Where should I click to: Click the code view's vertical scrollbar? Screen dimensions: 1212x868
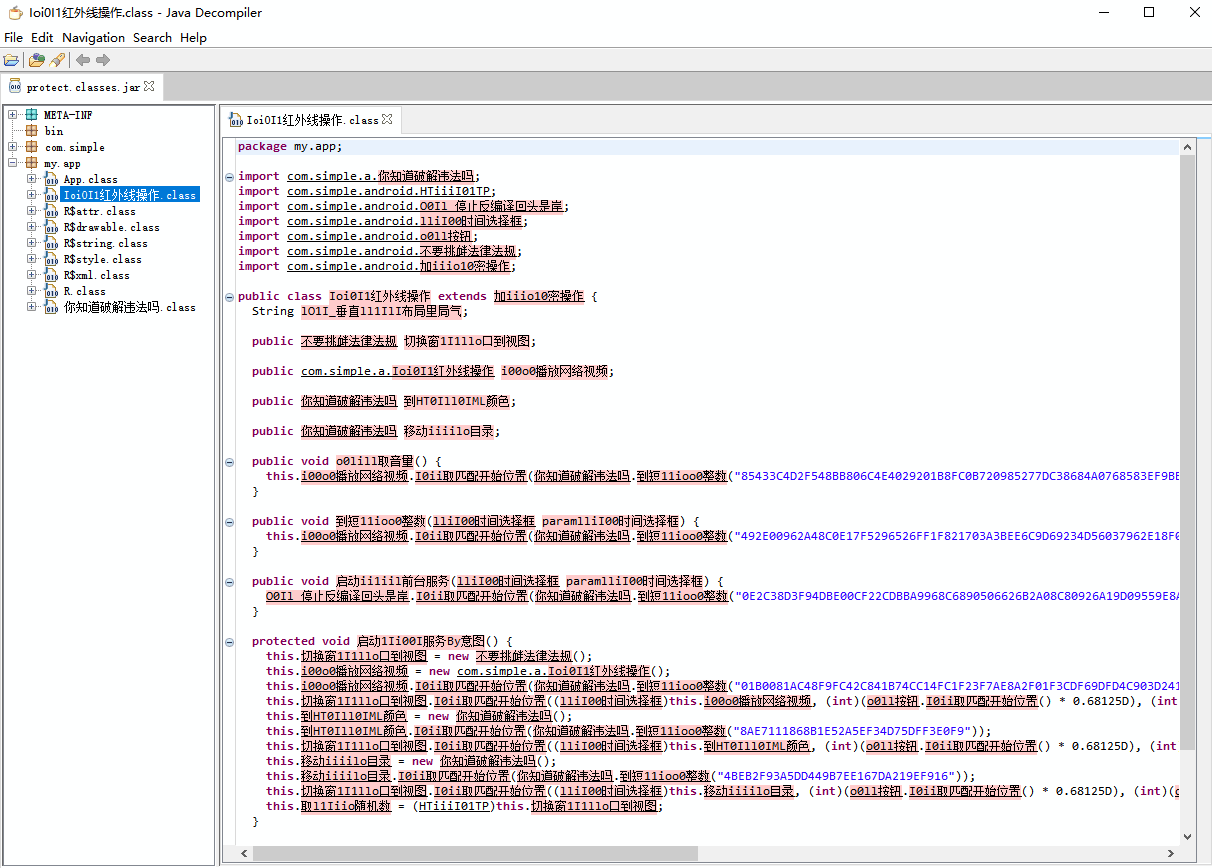(1187, 450)
